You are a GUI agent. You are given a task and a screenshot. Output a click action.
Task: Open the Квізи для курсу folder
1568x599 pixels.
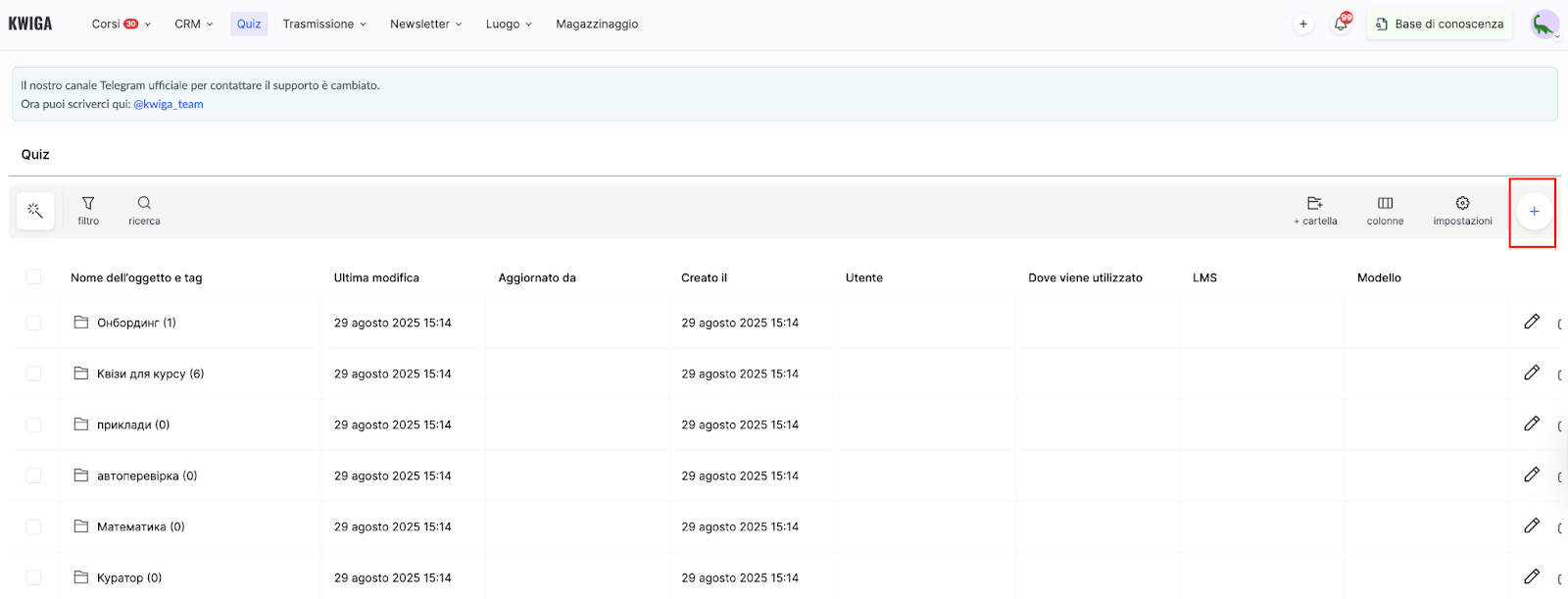[150, 374]
